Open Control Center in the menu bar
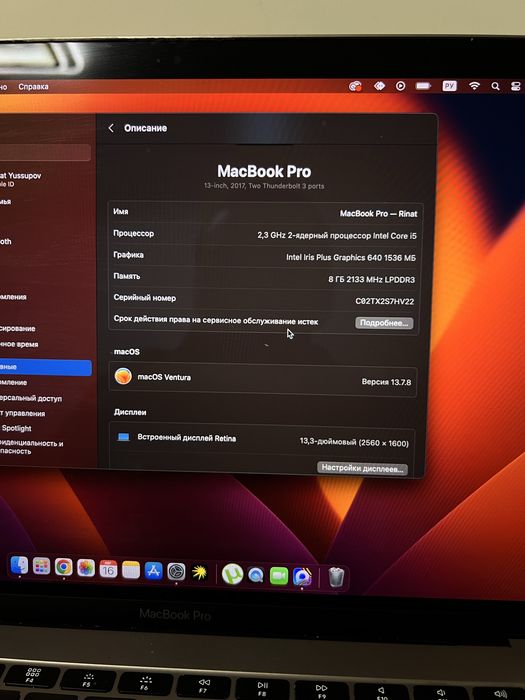The height and width of the screenshot is (700, 525). [x=516, y=87]
